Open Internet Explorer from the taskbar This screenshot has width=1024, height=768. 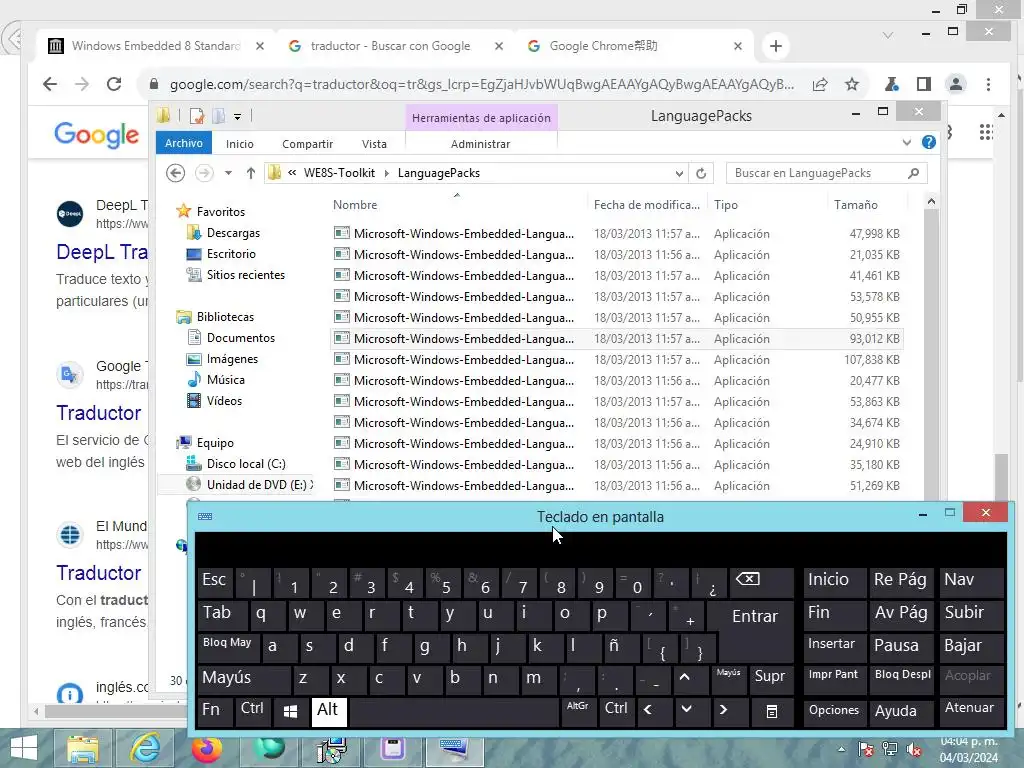coord(146,748)
